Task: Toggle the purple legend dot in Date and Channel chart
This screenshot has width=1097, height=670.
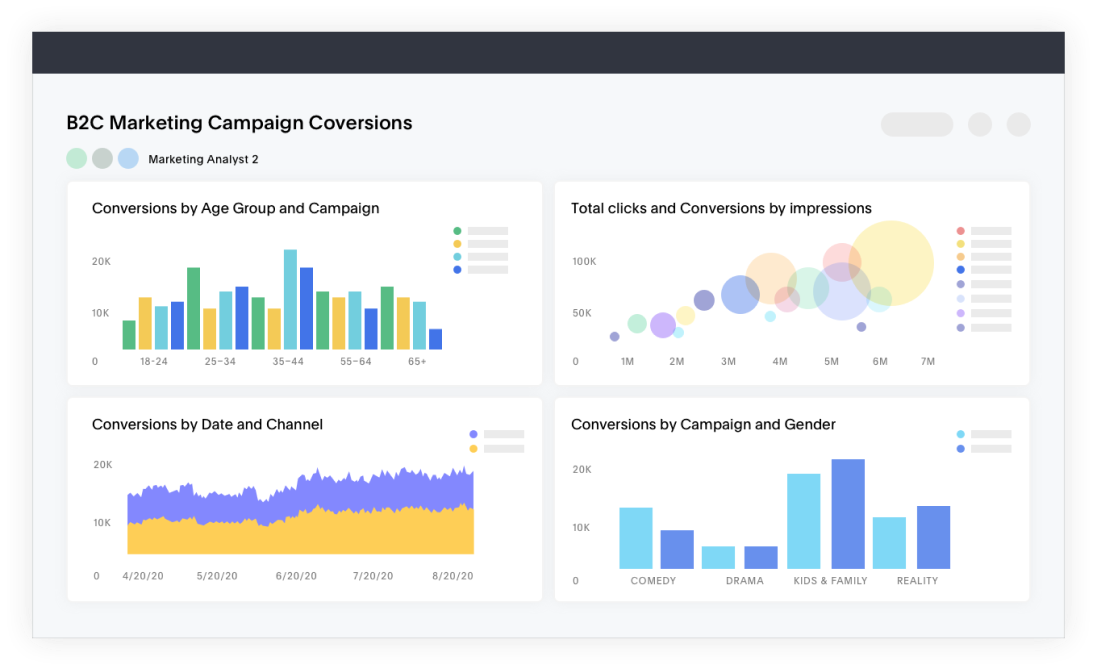Action: pos(473,435)
